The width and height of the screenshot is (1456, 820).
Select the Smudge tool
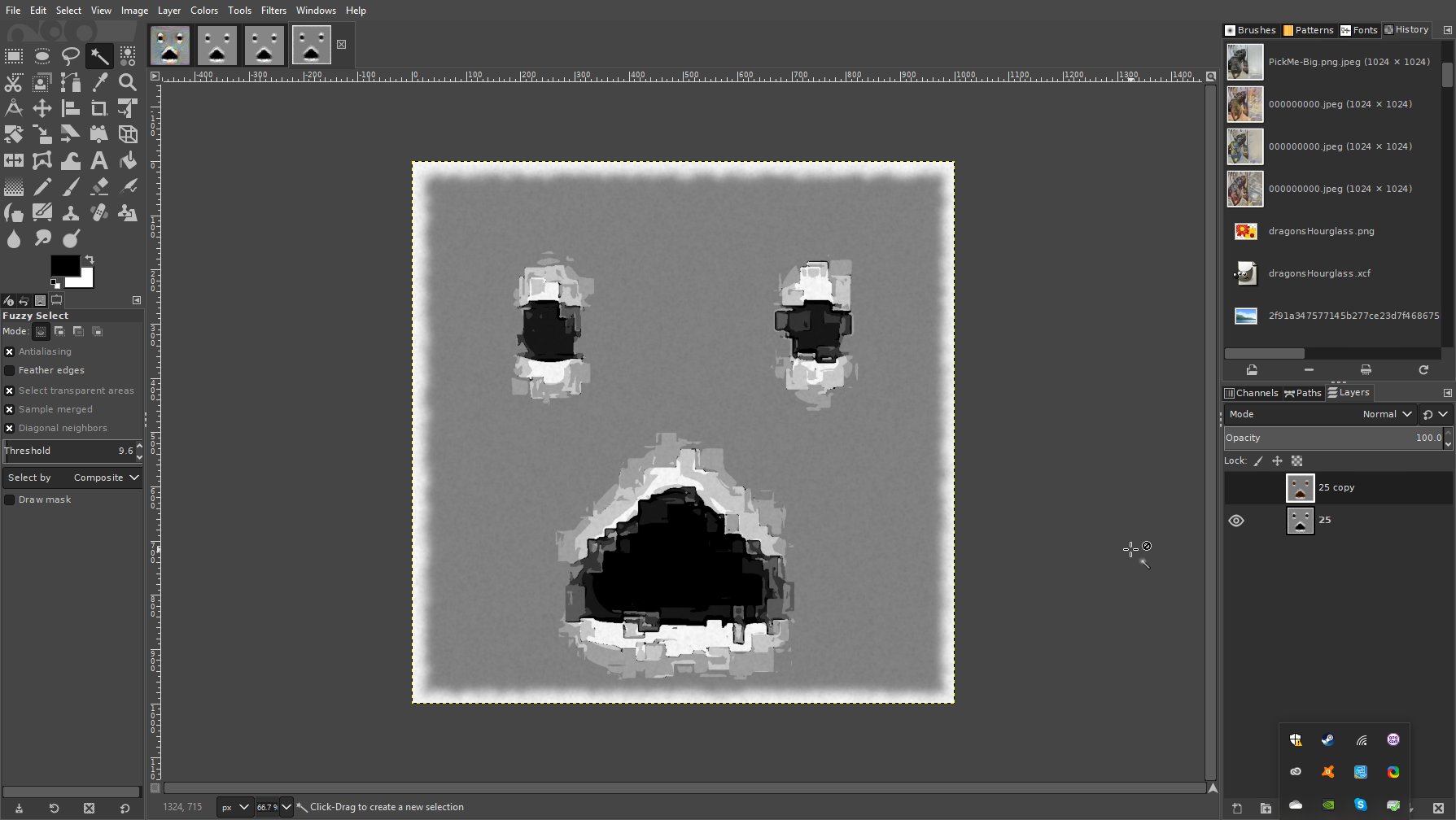click(42, 238)
